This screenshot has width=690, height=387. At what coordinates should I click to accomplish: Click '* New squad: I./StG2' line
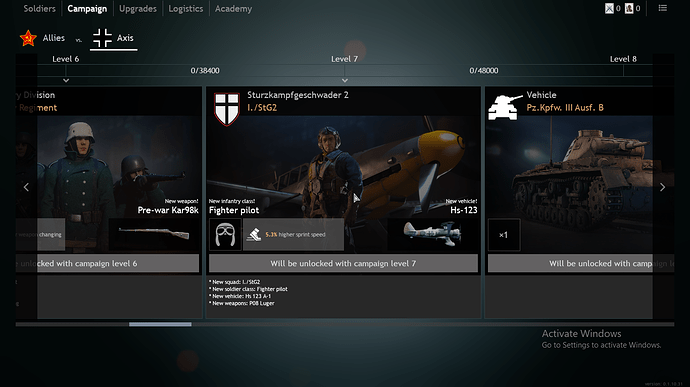click(235, 282)
